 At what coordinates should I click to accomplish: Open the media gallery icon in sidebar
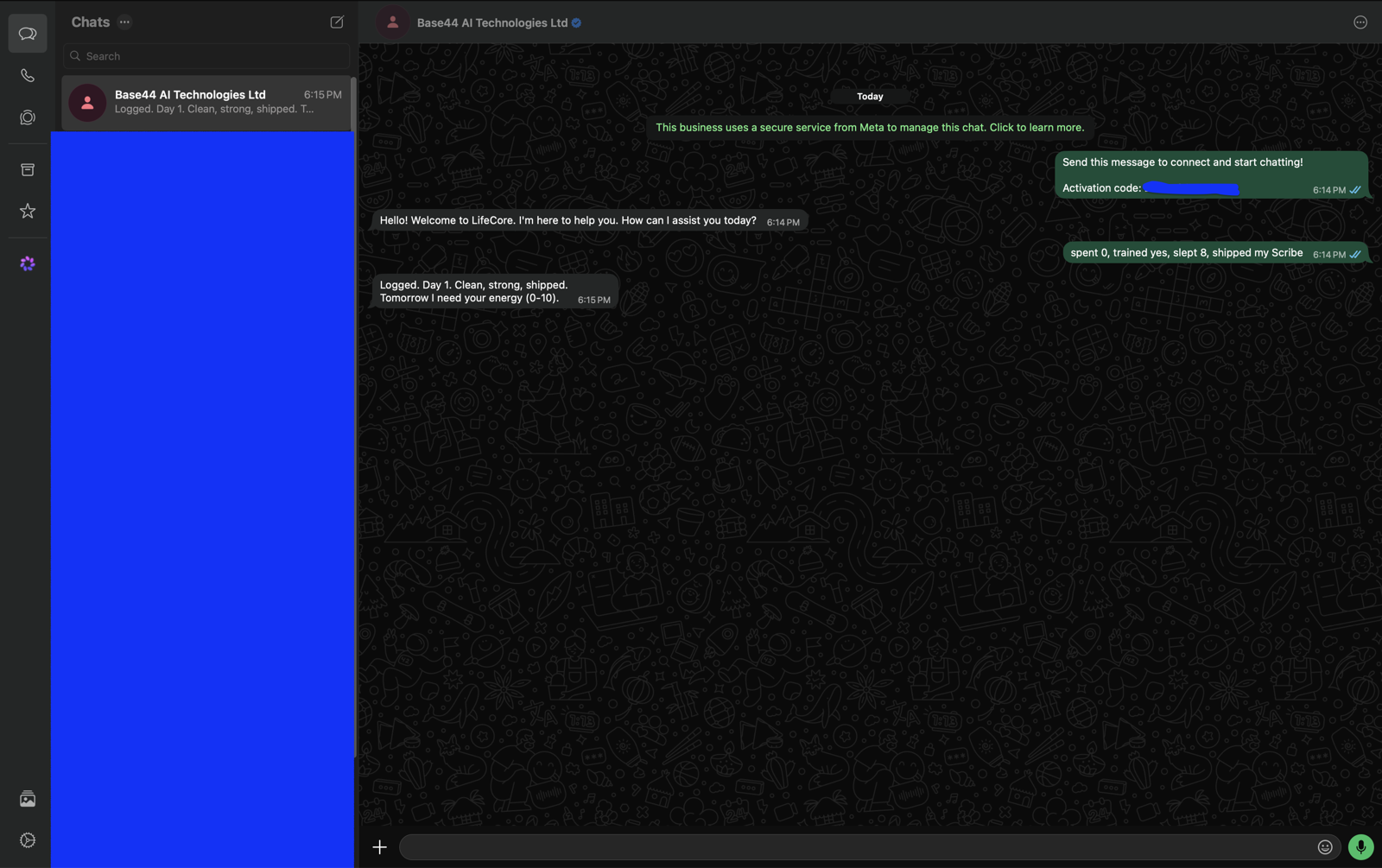28,799
